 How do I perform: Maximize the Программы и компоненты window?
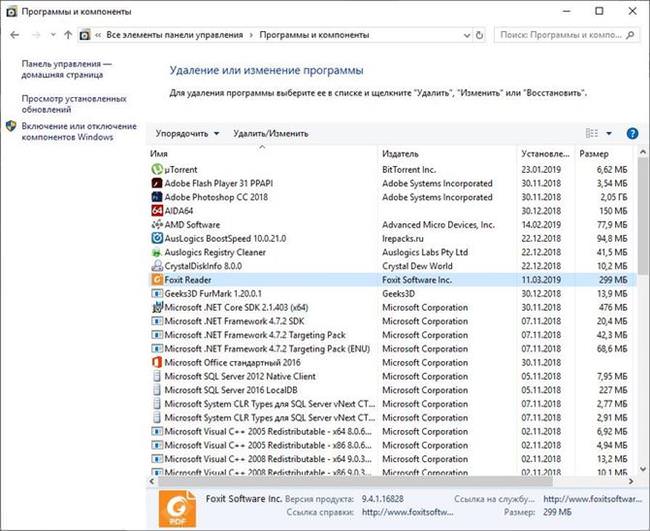tap(599, 11)
